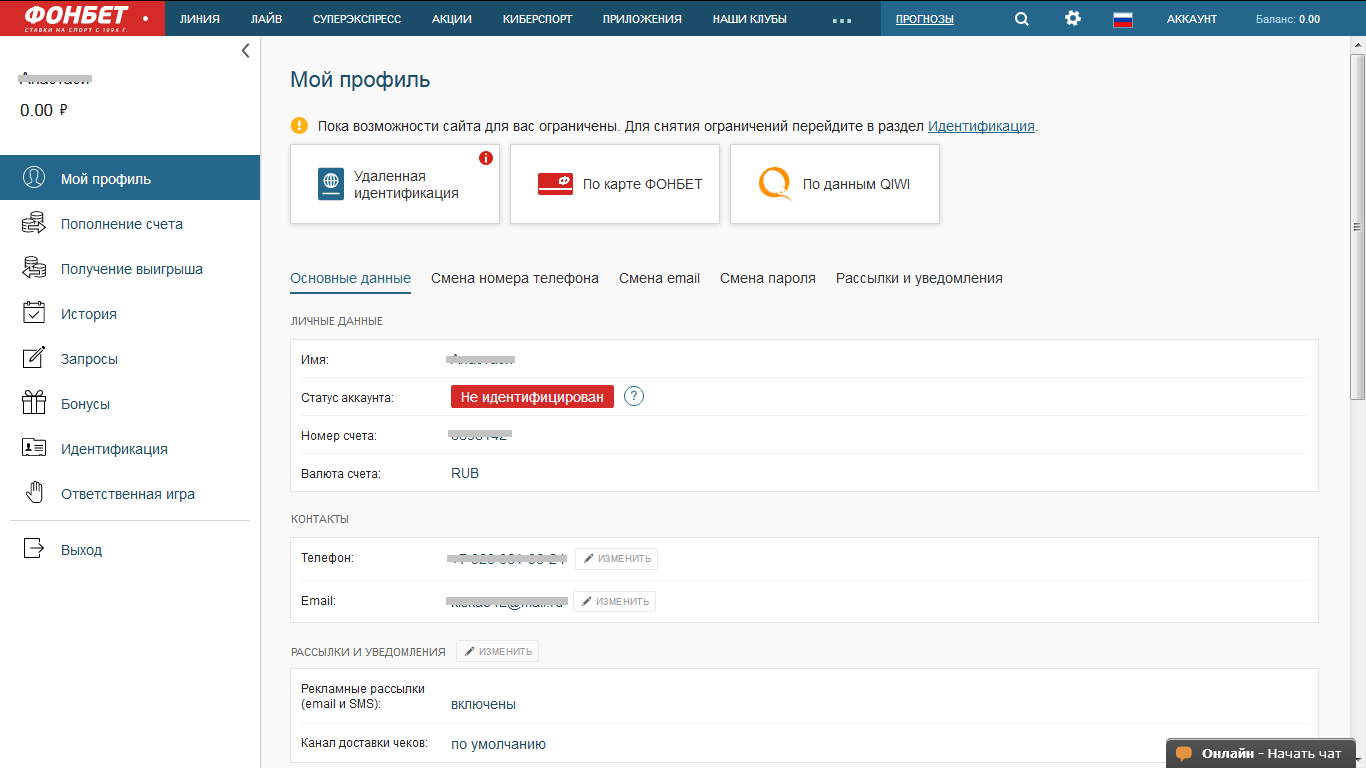Open the ПРОГНОЗЫ link in header

925,19
